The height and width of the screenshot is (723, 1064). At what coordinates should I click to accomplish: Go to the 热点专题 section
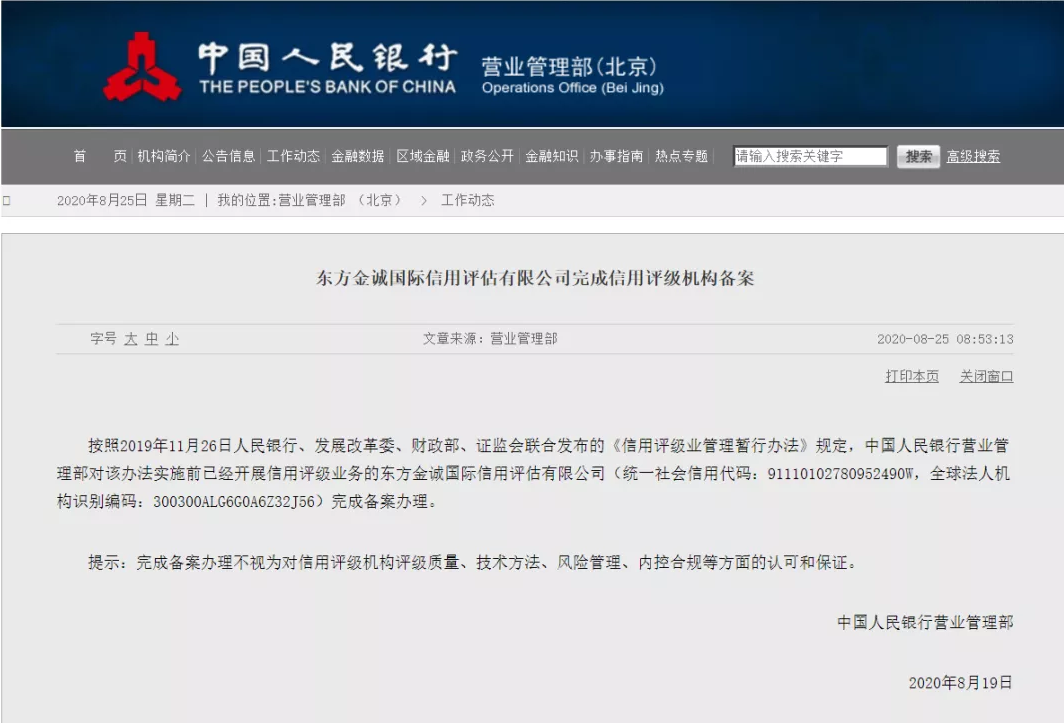pos(681,156)
